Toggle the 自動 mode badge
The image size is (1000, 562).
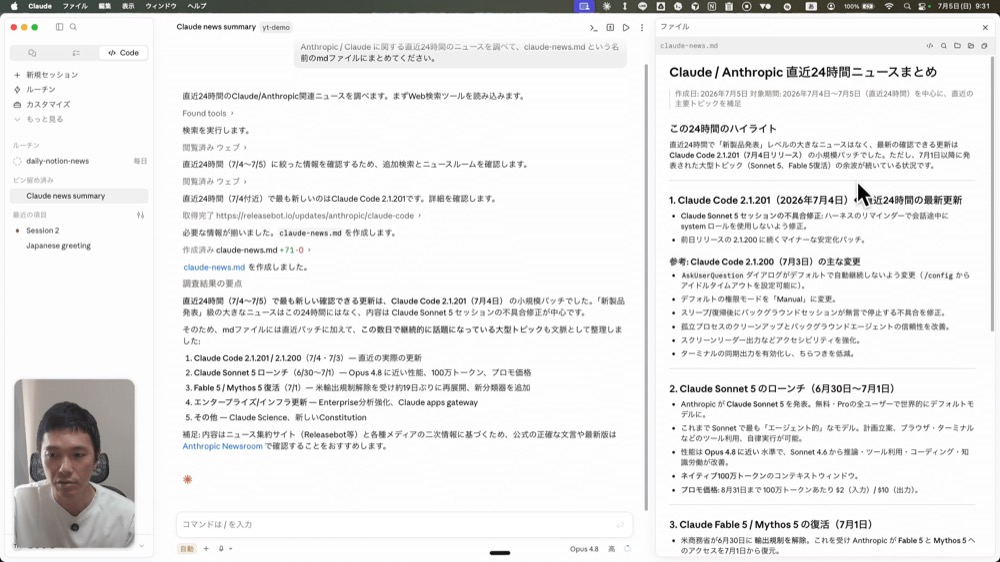tap(187, 549)
